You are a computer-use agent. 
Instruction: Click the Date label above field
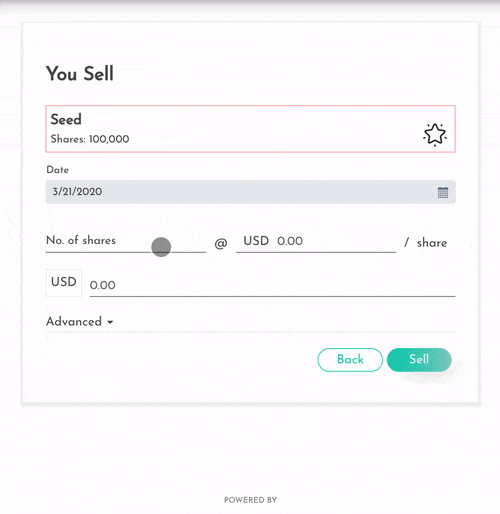pyautogui.click(x=58, y=170)
